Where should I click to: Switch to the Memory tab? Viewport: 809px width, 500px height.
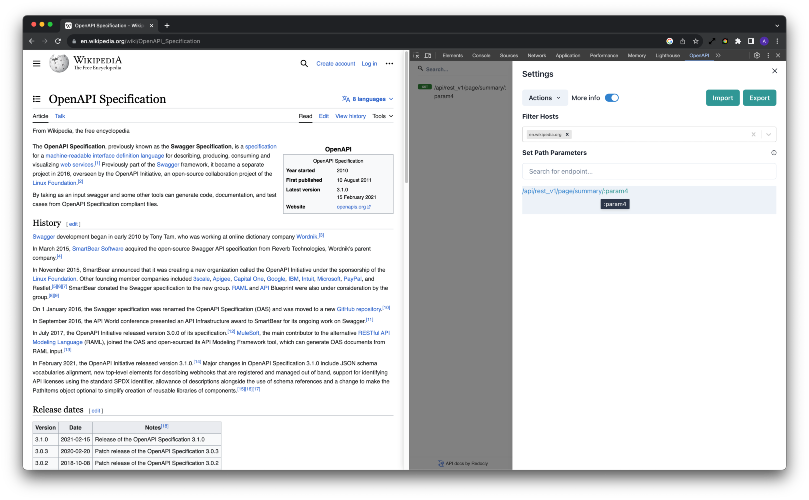point(637,55)
